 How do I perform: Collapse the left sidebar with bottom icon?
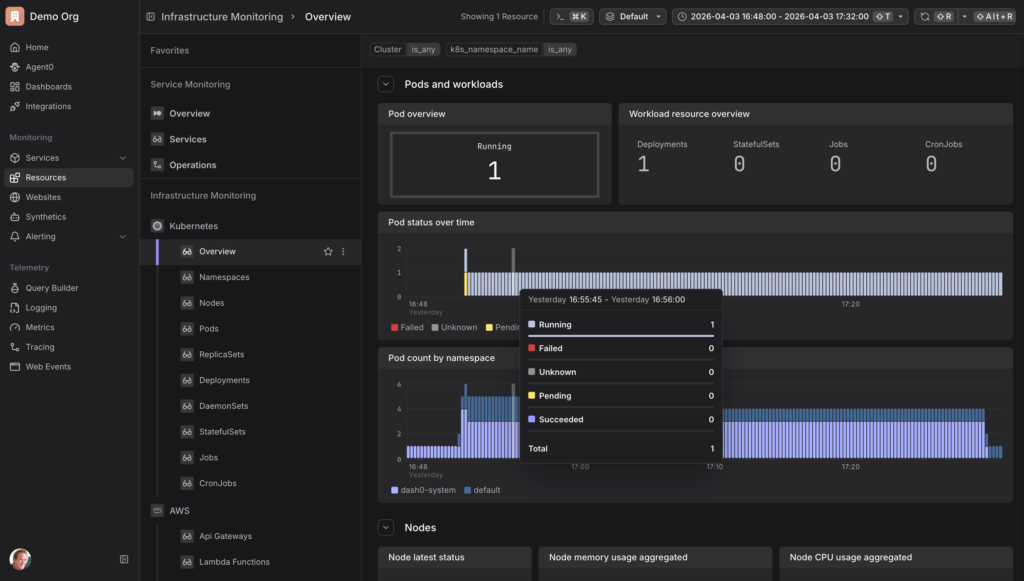124,559
